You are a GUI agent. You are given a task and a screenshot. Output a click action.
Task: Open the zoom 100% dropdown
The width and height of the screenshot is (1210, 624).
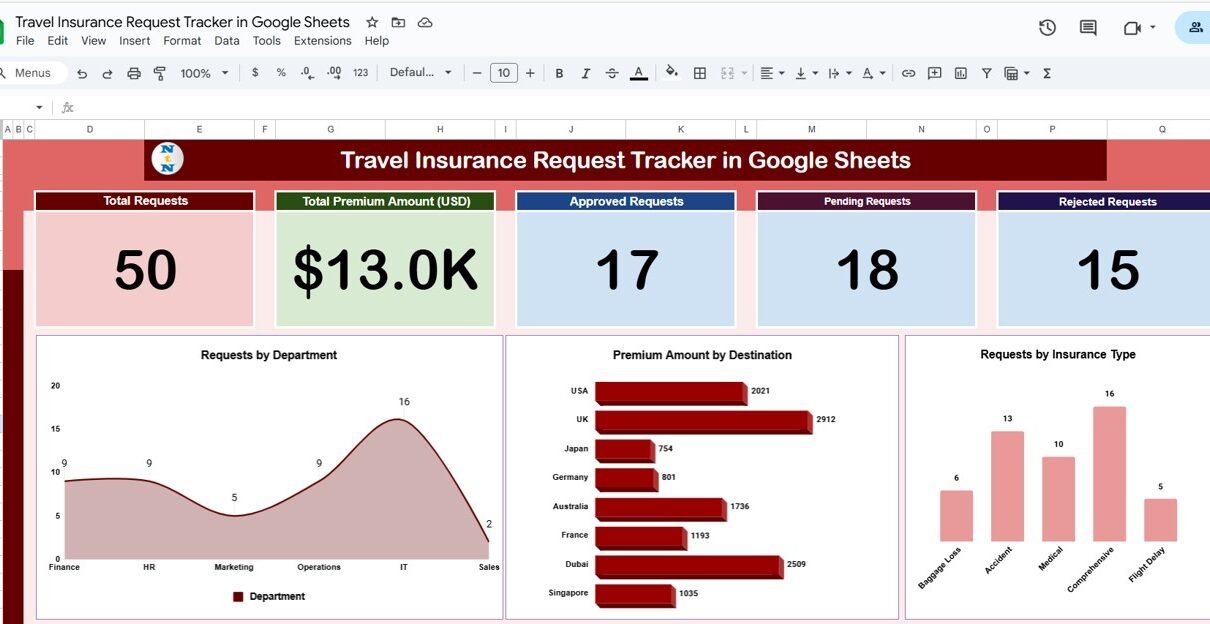204,73
